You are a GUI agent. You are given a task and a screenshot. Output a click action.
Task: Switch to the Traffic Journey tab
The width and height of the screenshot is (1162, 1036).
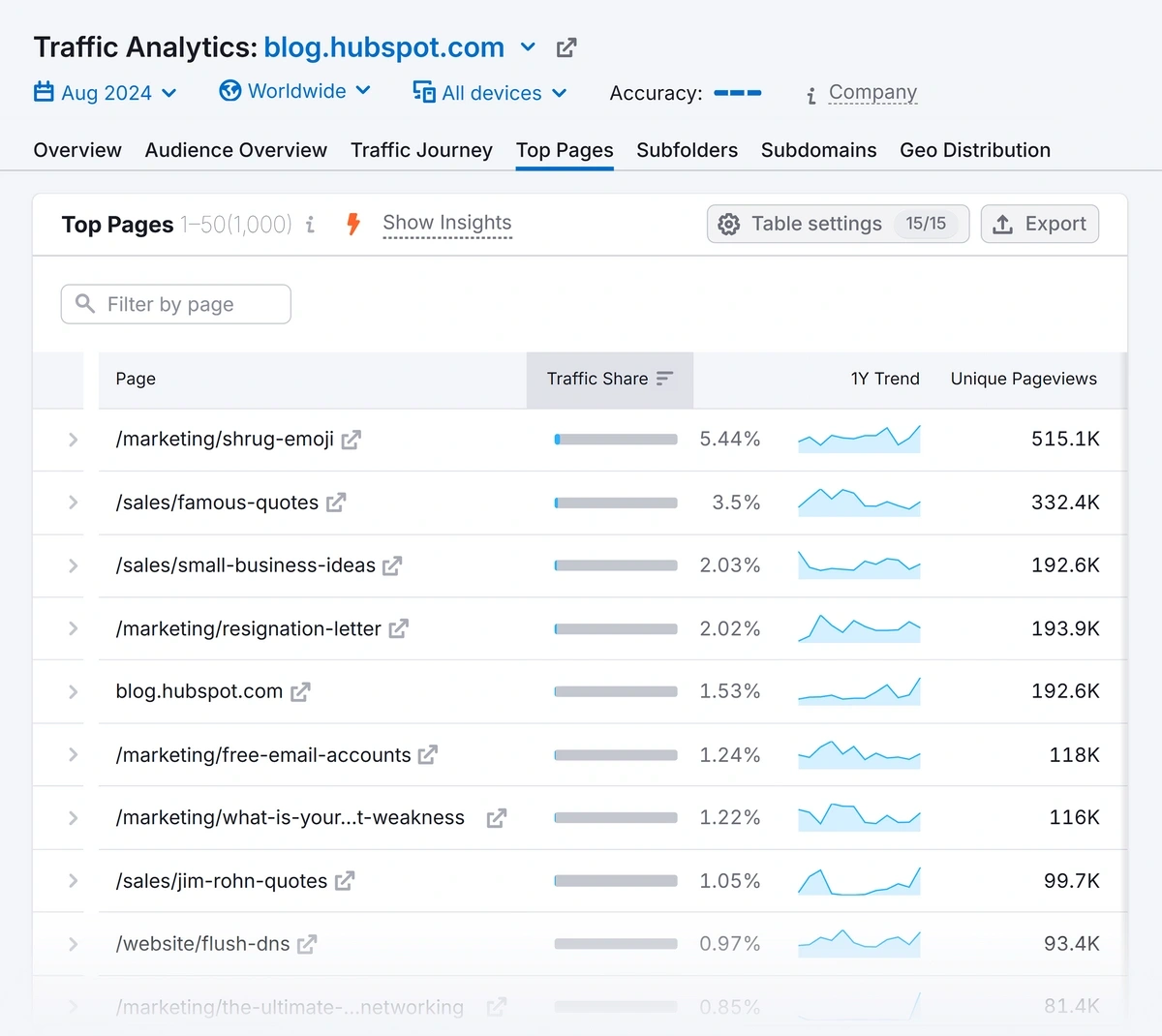[421, 150]
